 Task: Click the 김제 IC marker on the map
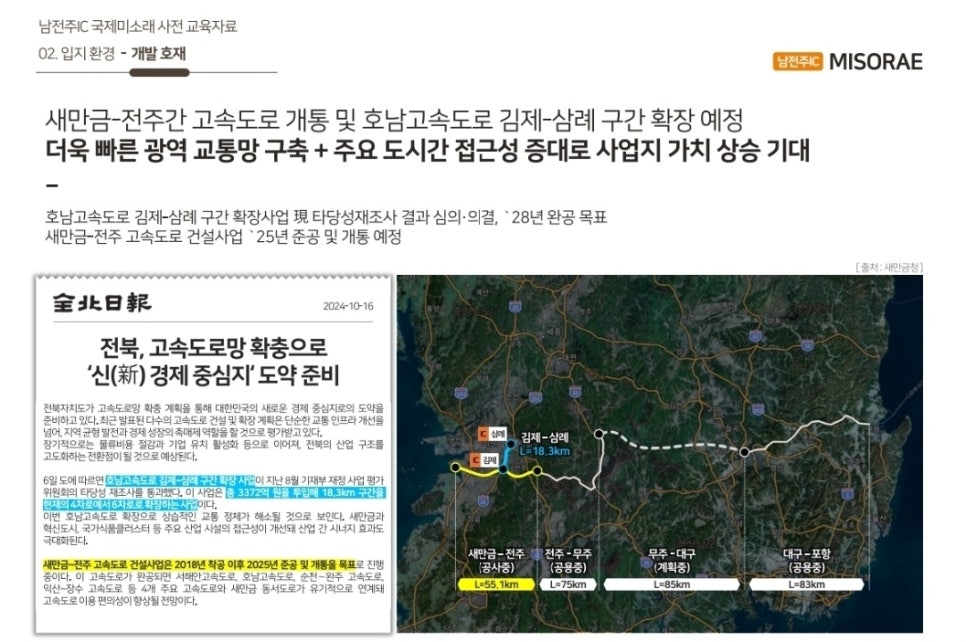click(484, 460)
